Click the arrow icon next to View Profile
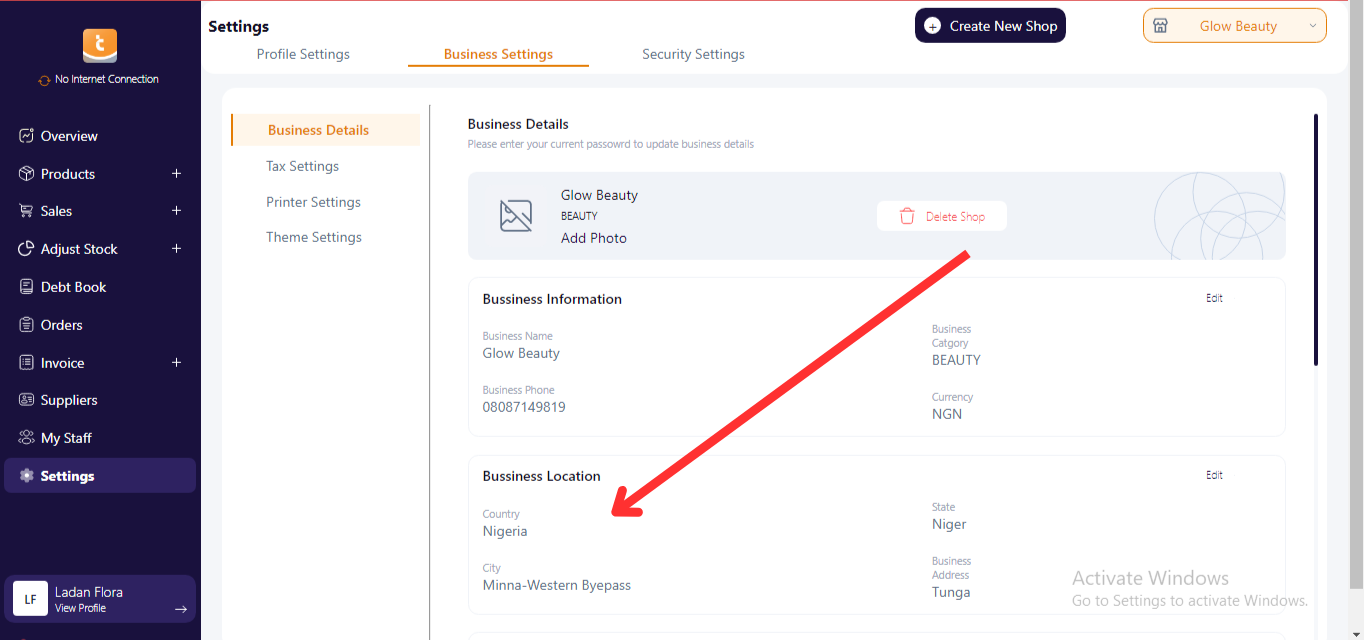The height and width of the screenshot is (640, 1364). pos(181,608)
